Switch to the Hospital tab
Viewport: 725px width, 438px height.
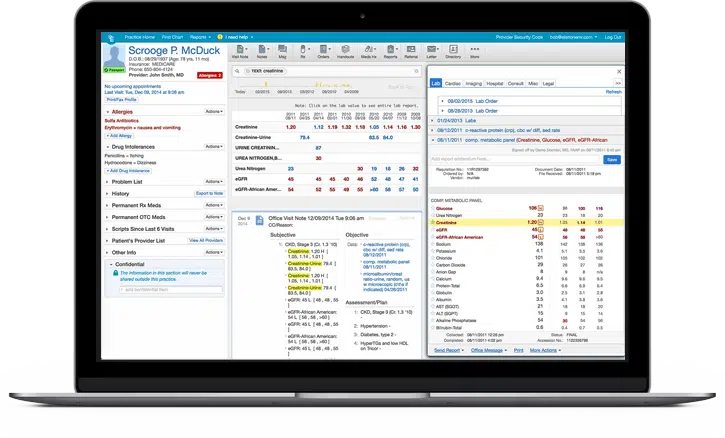tap(495, 84)
